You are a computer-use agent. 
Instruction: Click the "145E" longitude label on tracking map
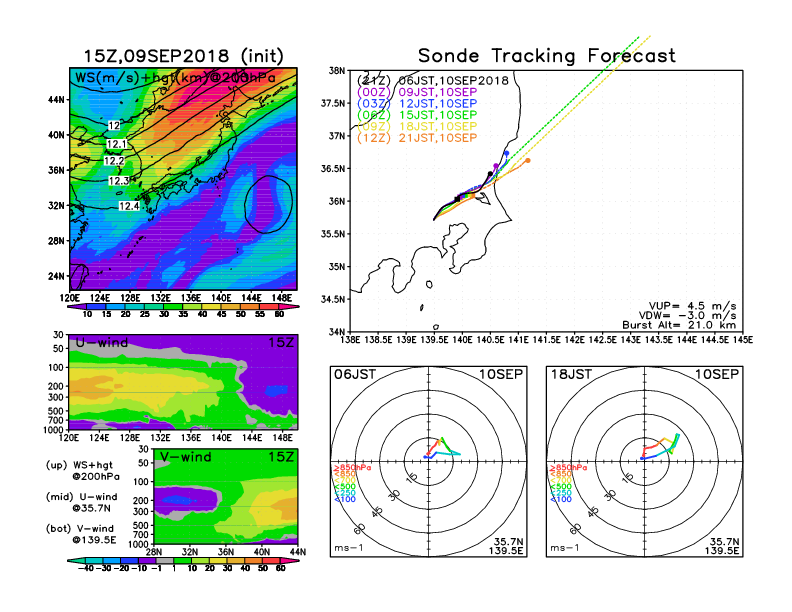pos(742,340)
